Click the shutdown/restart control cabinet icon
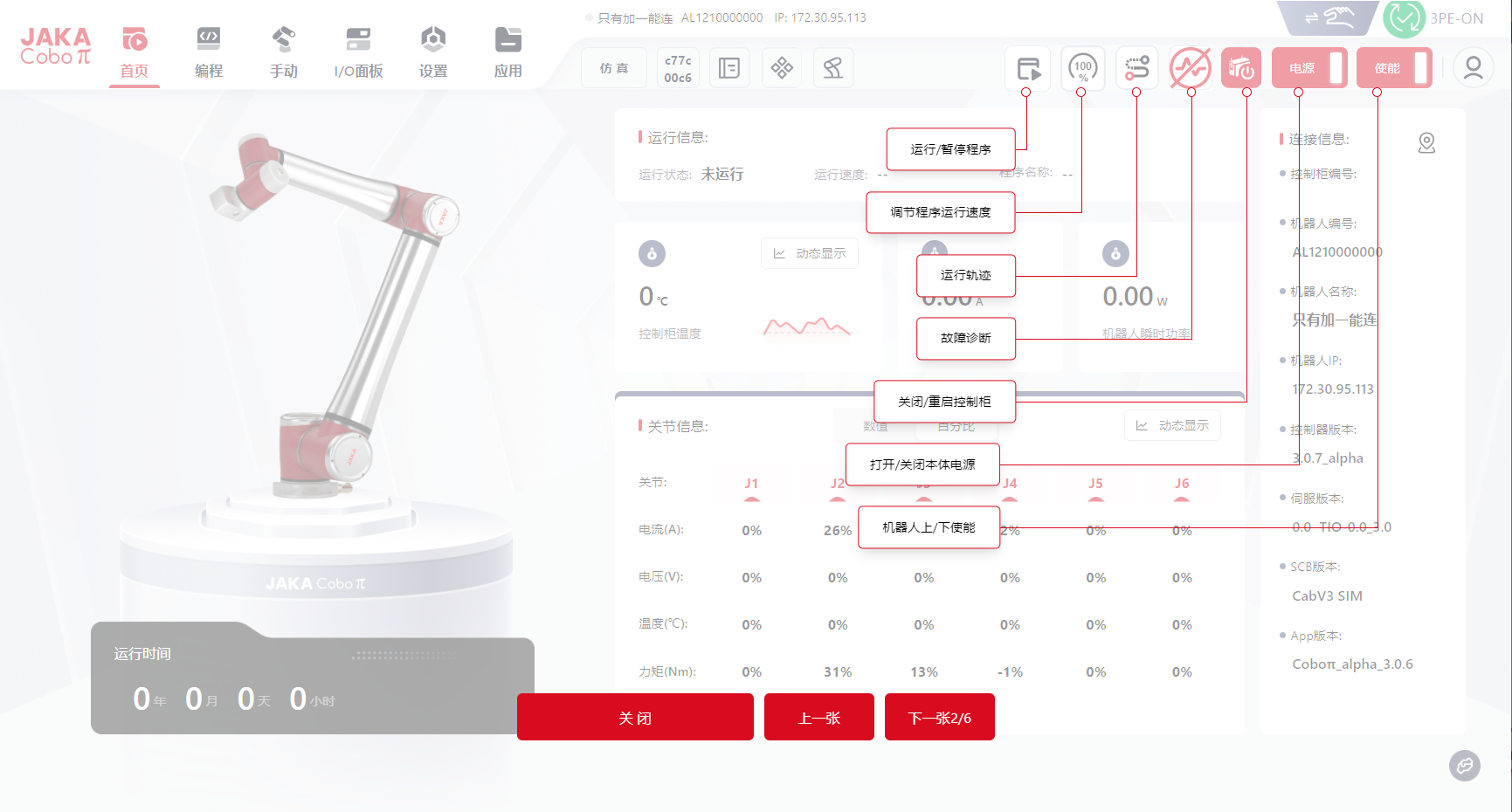The height and width of the screenshot is (812, 1512). [1241, 68]
